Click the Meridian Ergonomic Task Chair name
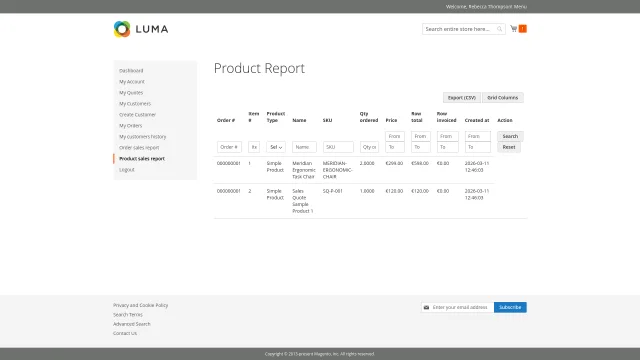The height and width of the screenshot is (360, 640). [304, 170]
